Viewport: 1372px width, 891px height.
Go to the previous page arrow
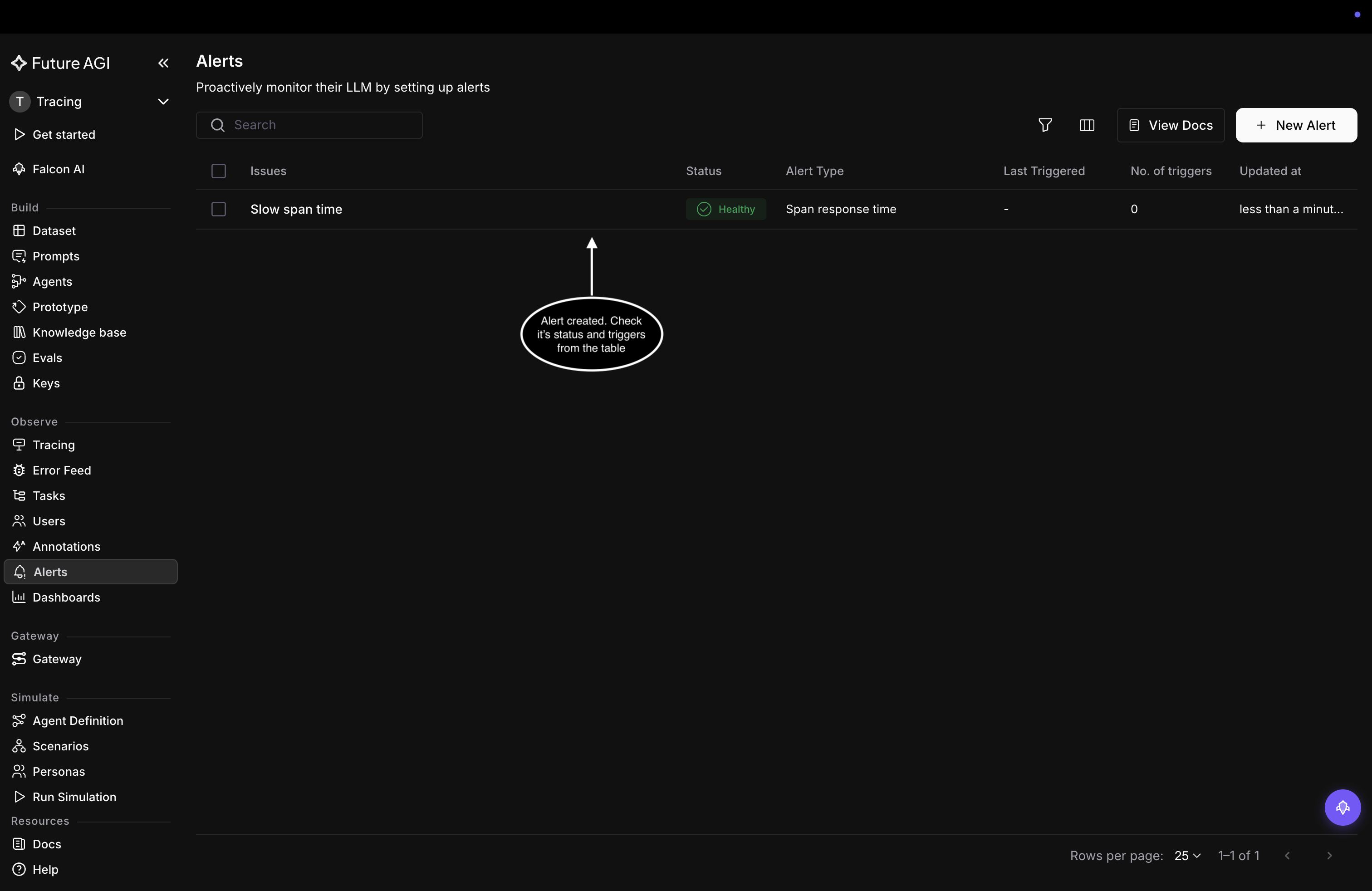click(x=1287, y=855)
